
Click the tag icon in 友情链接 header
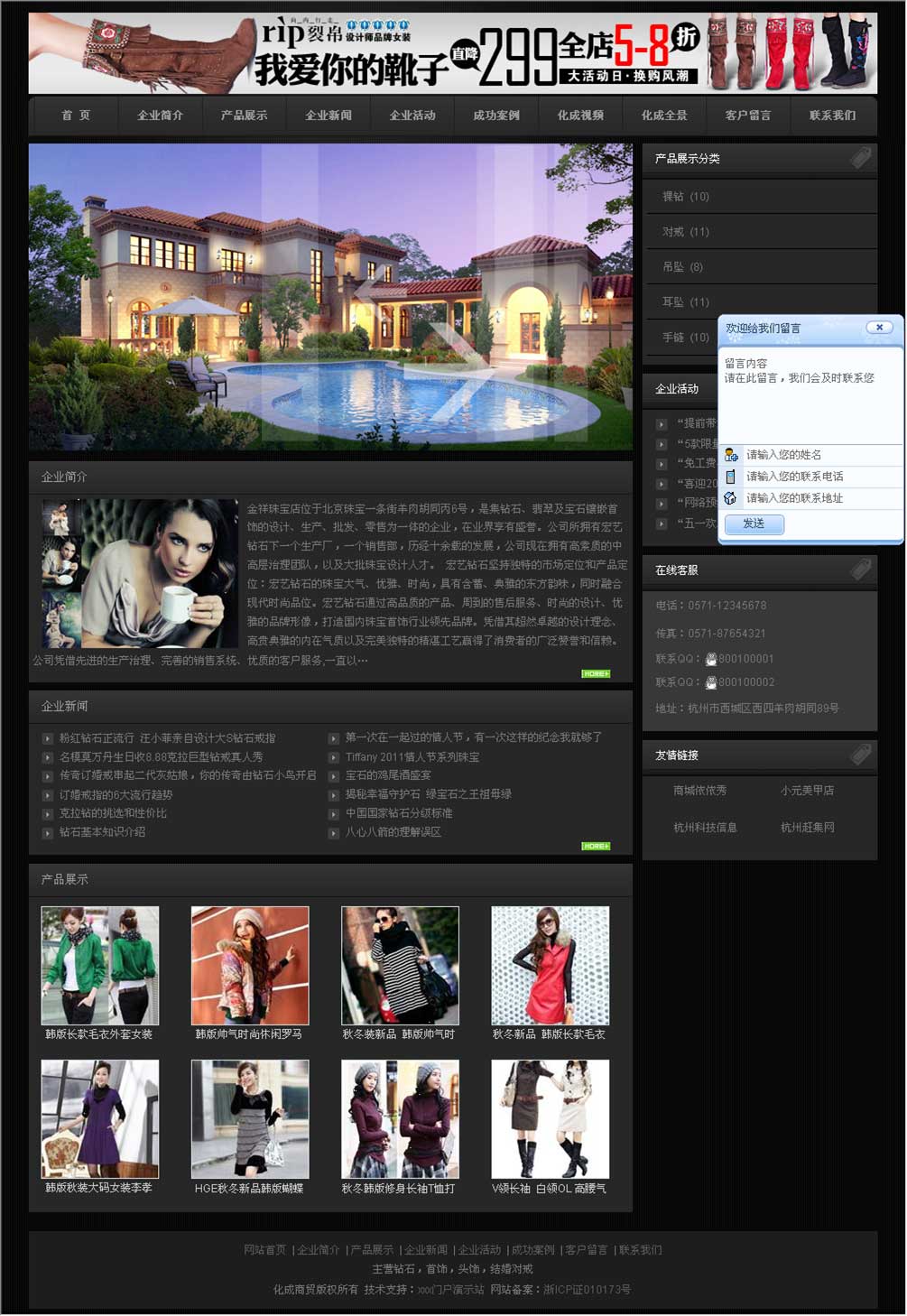coord(861,755)
